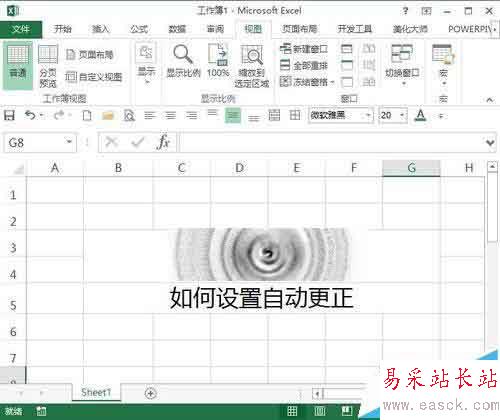The image size is (500, 420).
Task: Click the Select All corner triangle
Action: click(18, 169)
